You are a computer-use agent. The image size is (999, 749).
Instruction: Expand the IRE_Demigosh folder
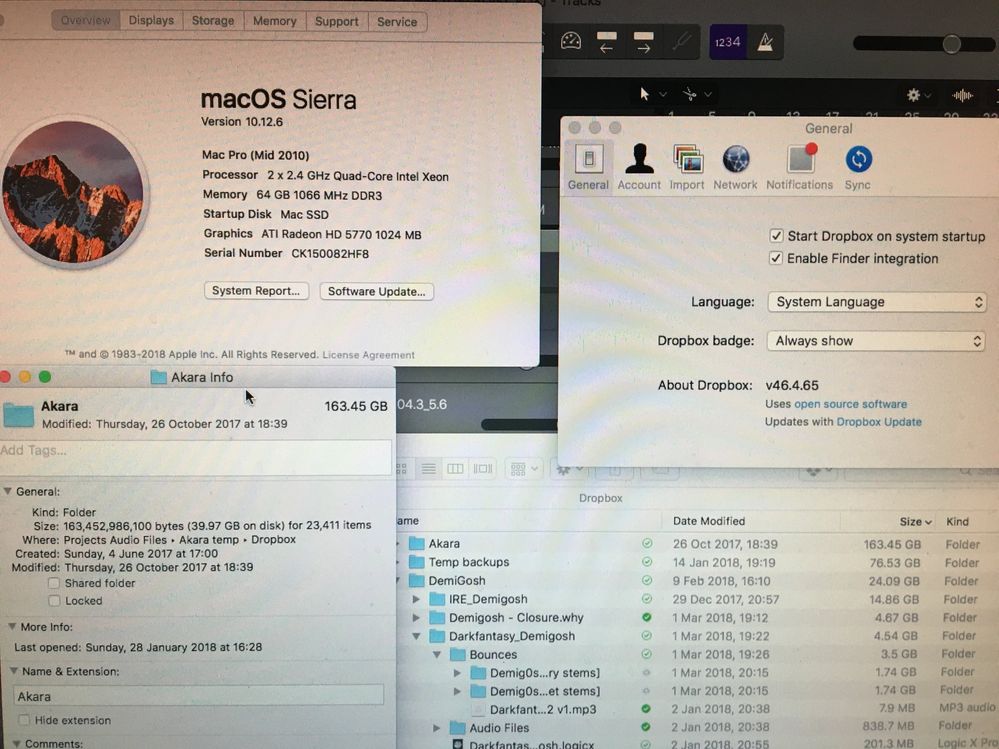(x=417, y=599)
